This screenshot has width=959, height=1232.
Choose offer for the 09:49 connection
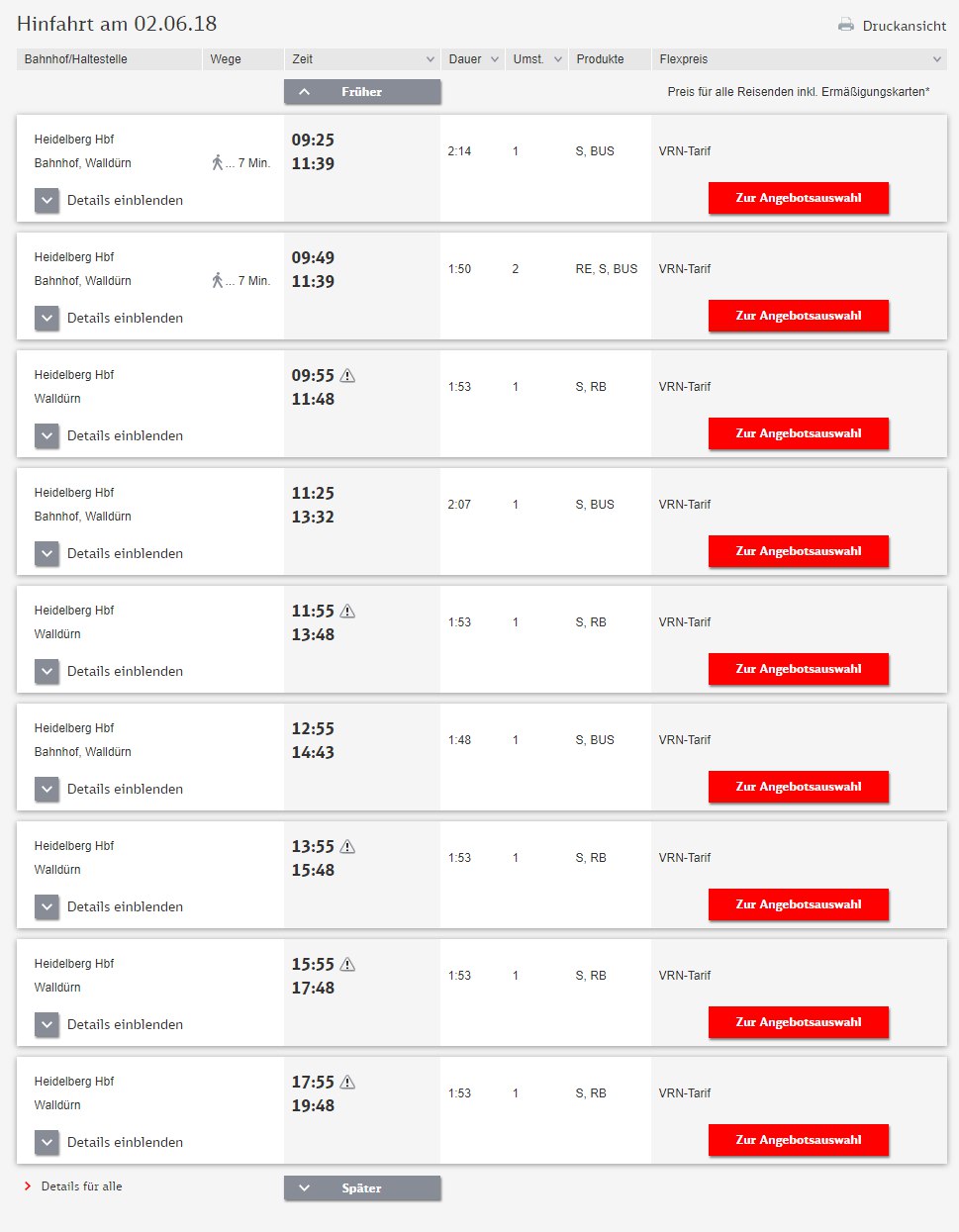coord(798,316)
